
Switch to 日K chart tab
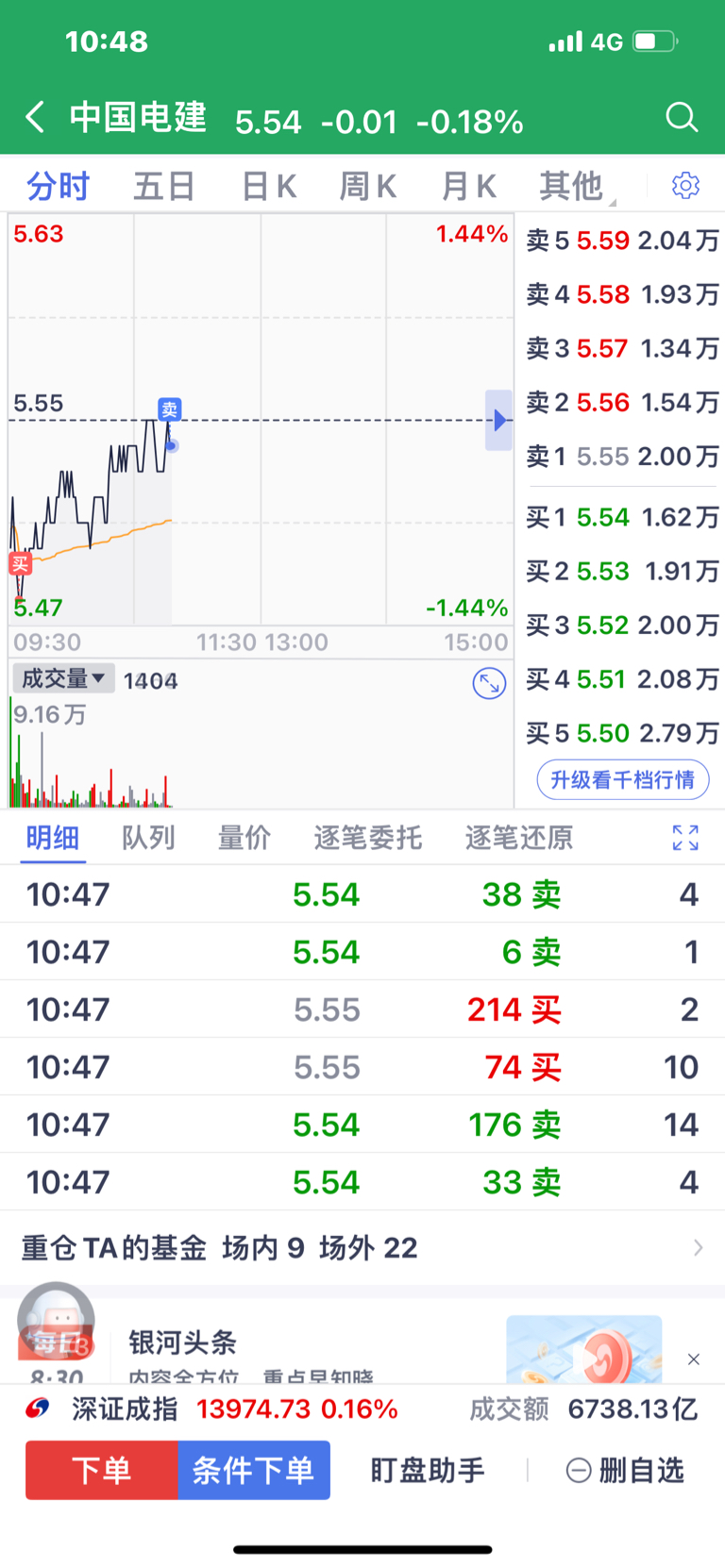269,186
